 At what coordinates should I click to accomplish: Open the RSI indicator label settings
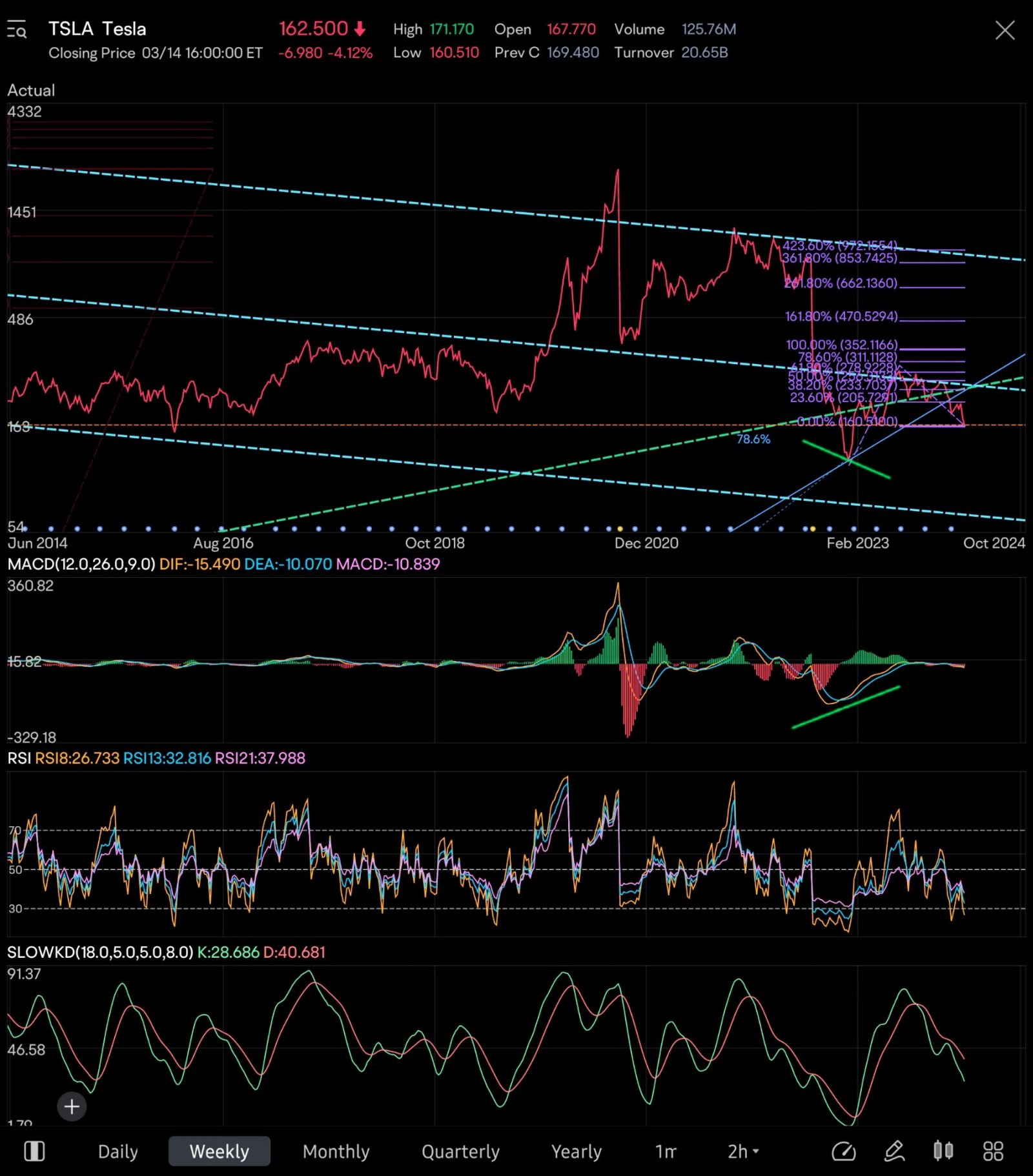point(19,758)
